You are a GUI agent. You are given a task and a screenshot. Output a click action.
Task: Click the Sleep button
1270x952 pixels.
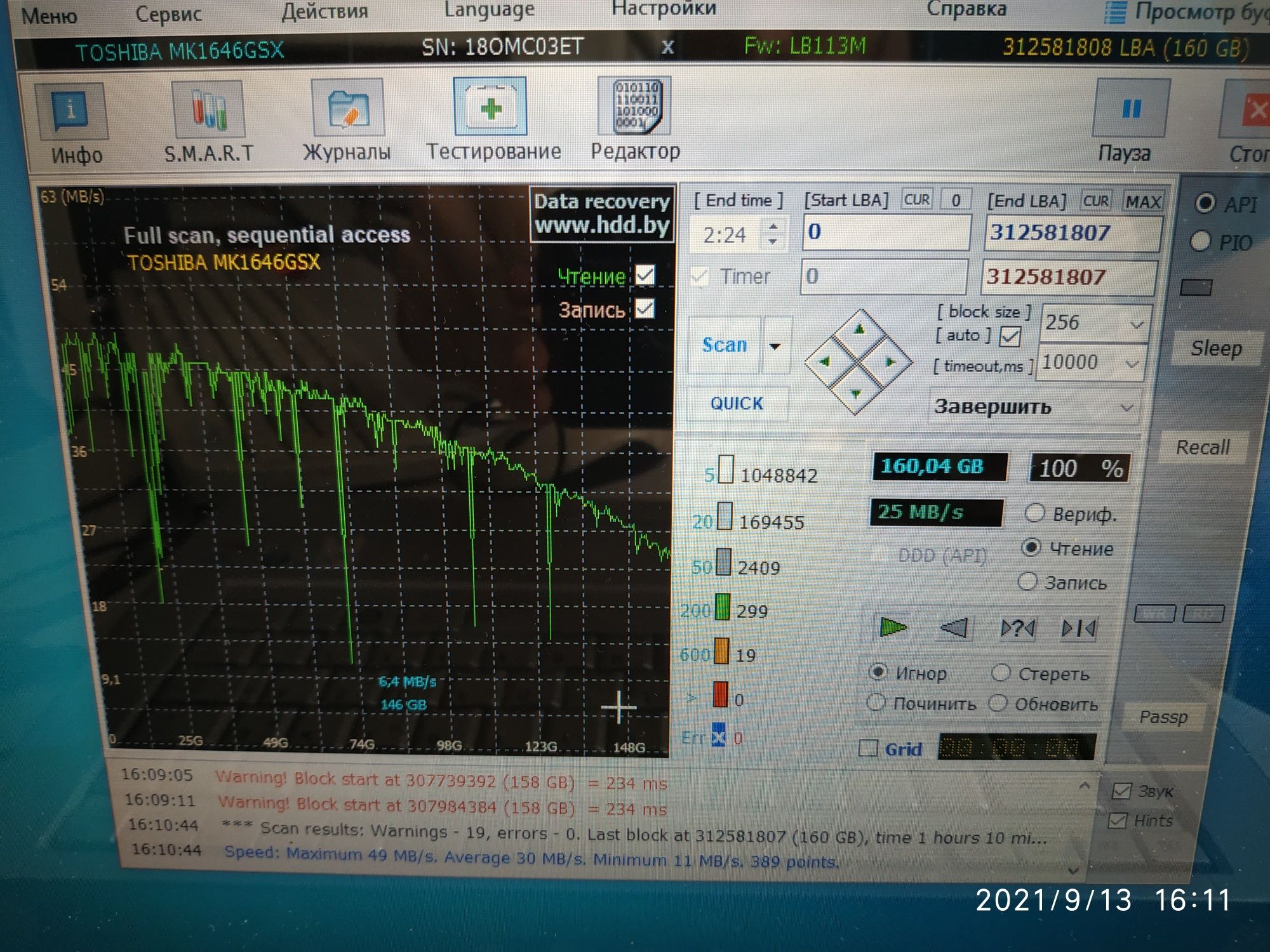(1216, 348)
